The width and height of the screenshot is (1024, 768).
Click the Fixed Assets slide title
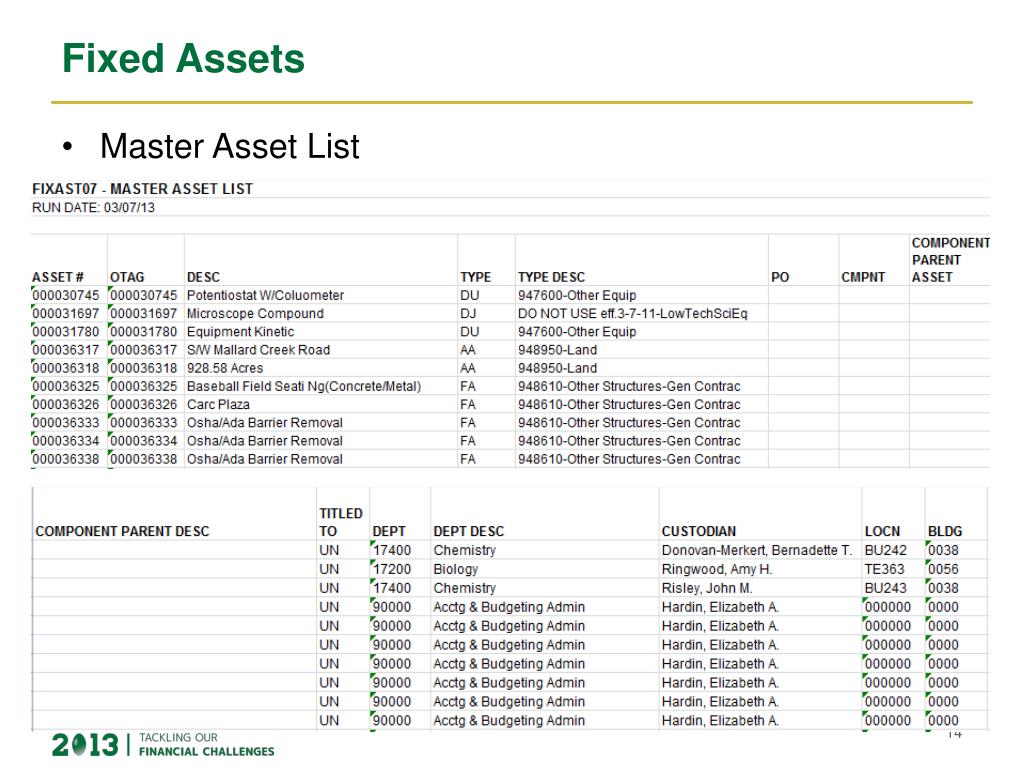(183, 59)
